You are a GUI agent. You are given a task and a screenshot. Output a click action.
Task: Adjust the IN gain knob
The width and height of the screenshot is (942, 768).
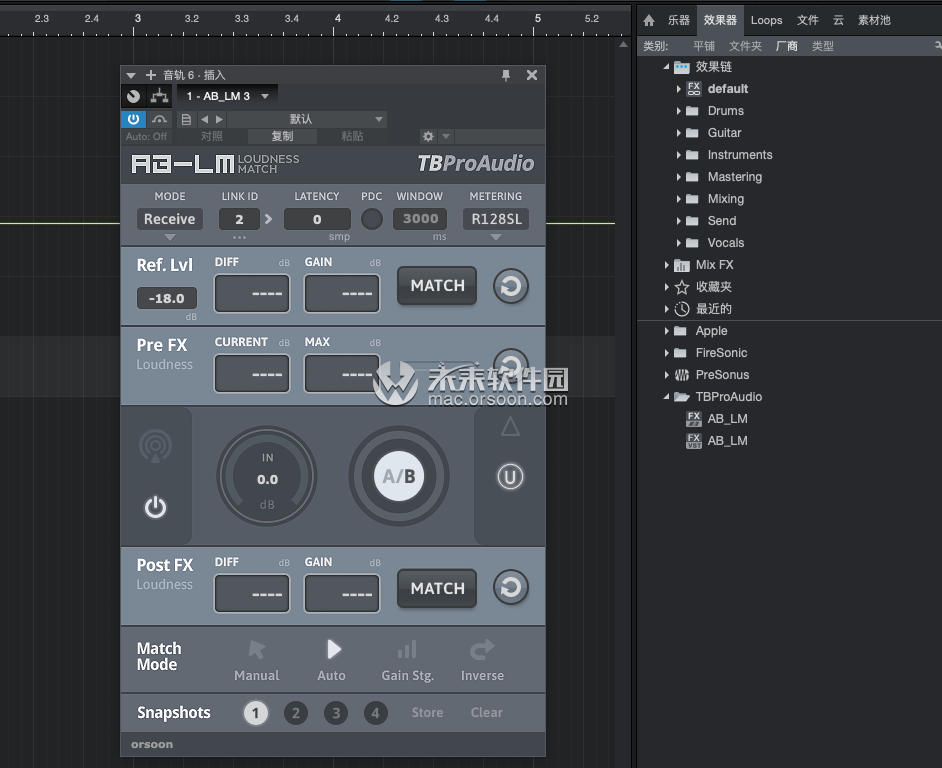coord(267,477)
